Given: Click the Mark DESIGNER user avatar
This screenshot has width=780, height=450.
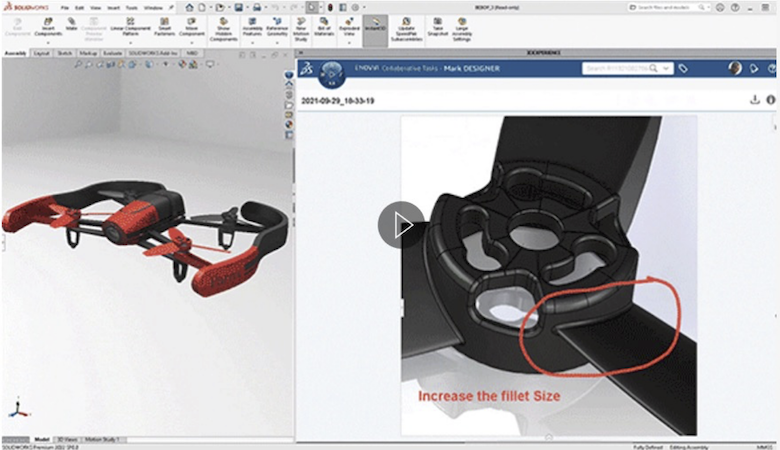Looking at the screenshot, I should coord(736,69).
